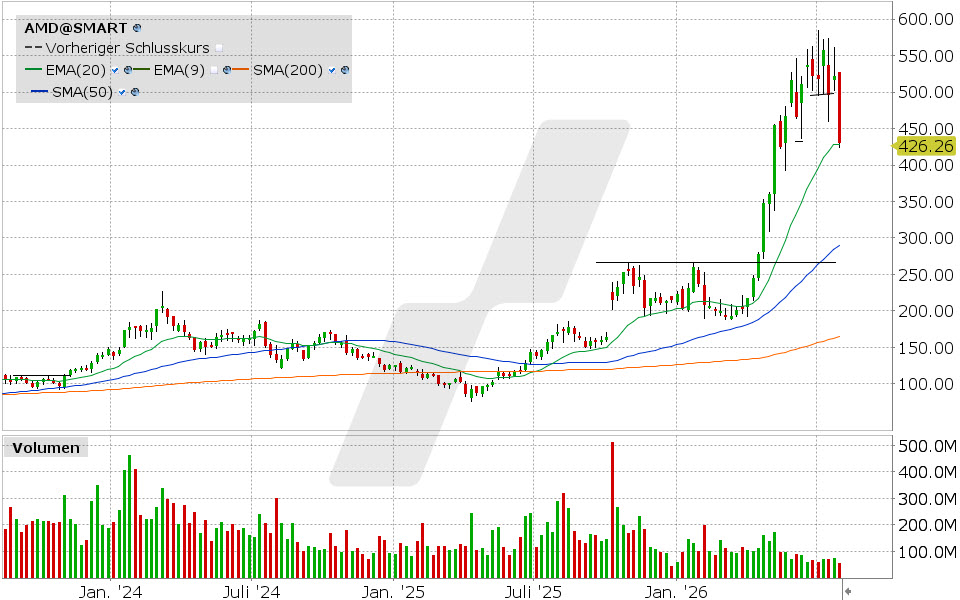Click the Jan. '26 date axis label
Image resolution: width=960 pixels, height=600 pixels.
[677, 592]
